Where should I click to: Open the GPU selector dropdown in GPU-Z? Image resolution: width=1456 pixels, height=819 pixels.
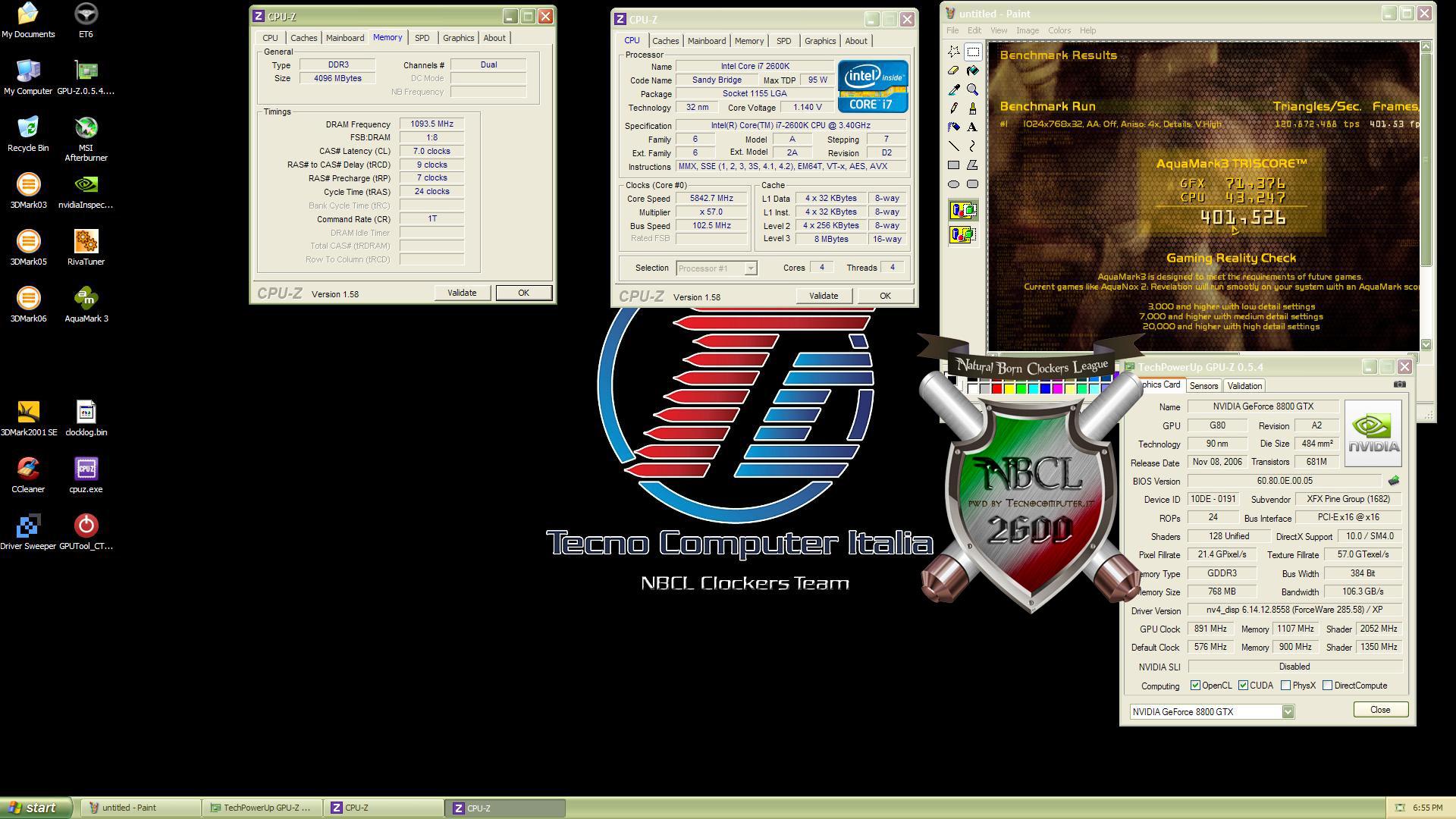click(x=1287, y=712)
